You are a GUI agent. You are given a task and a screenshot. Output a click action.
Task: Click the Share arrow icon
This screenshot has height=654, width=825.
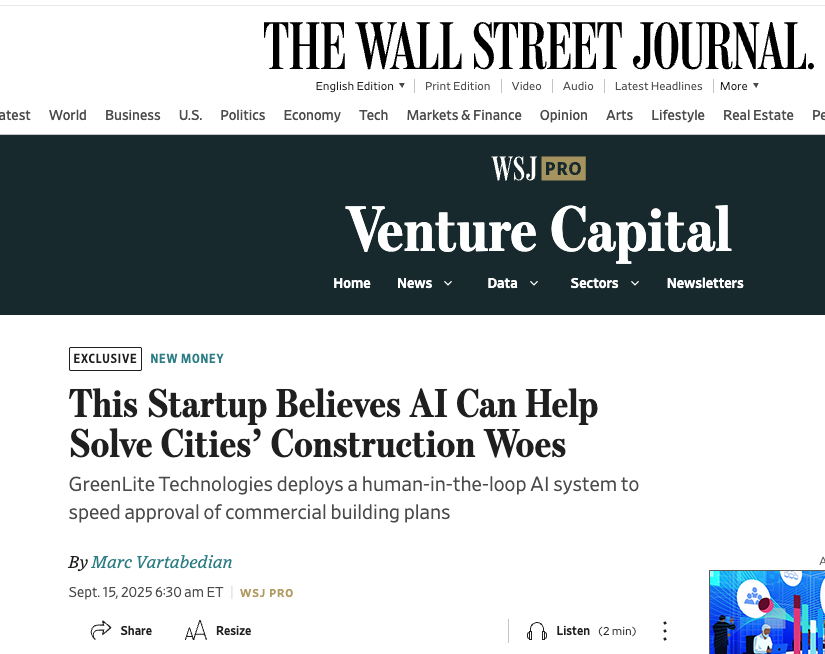(x=100, y=630)
